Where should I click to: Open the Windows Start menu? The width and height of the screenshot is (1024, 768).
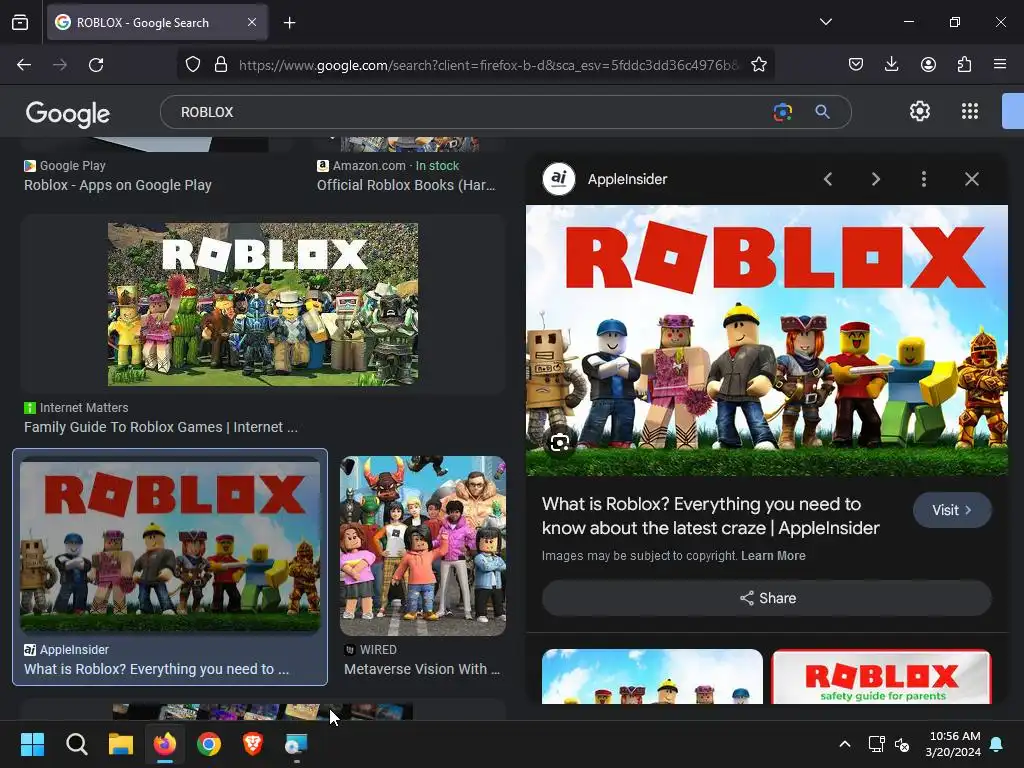click(32, 744)
